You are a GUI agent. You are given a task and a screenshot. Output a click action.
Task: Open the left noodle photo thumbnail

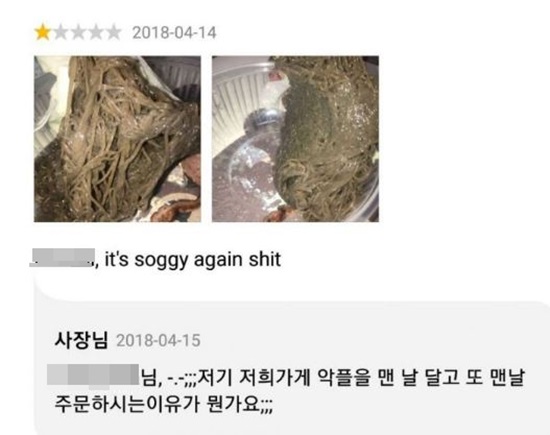118,139
